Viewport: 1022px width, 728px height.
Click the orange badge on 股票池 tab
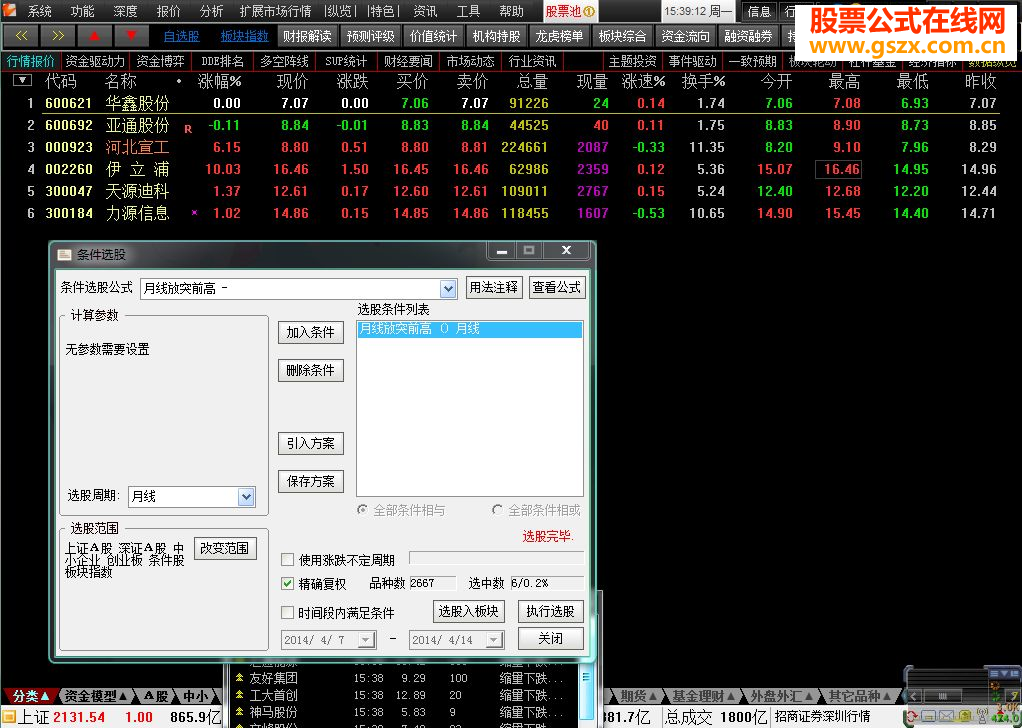pos(589,12)
